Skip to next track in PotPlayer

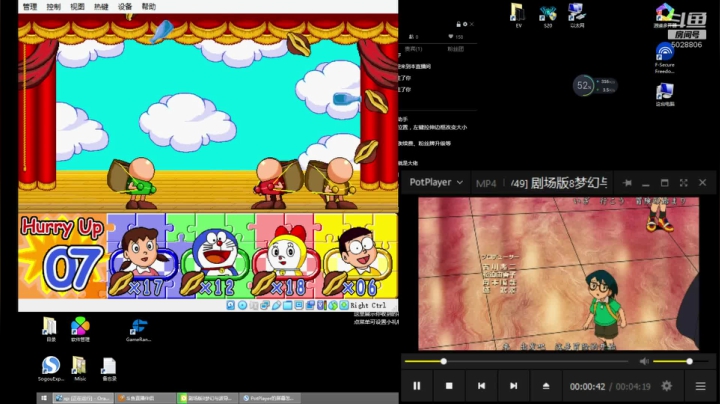coord(513,386)
